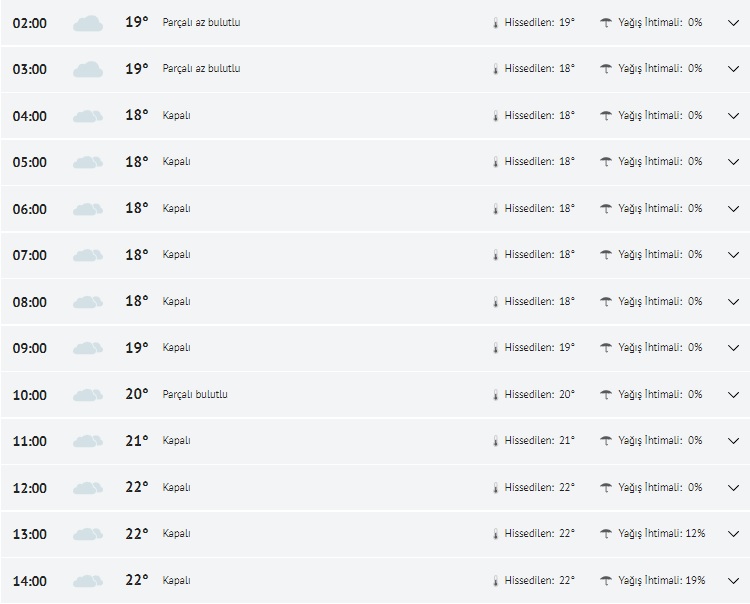Viewport: 750px width, 604px height.
Task: Expand the 07:00 hourly row chevron
Action: pos(733,255)
